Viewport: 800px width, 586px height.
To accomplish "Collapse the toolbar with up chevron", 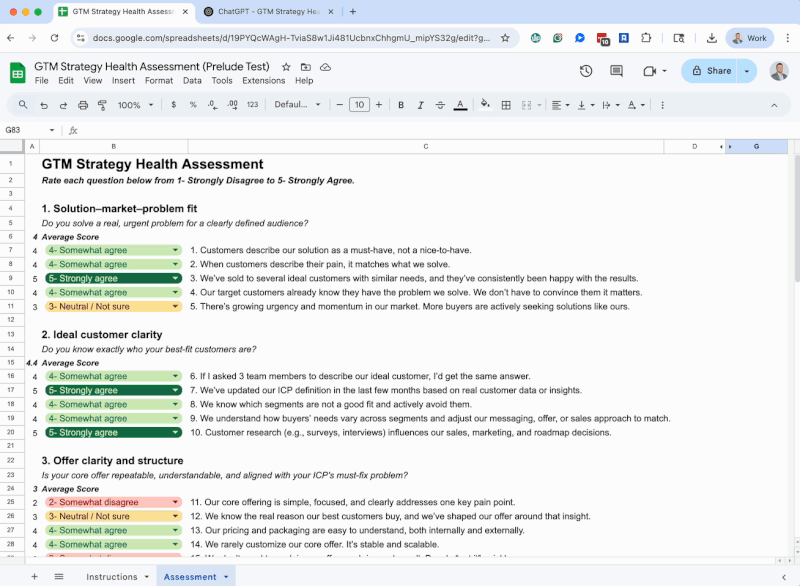I will tap(774, 105).
